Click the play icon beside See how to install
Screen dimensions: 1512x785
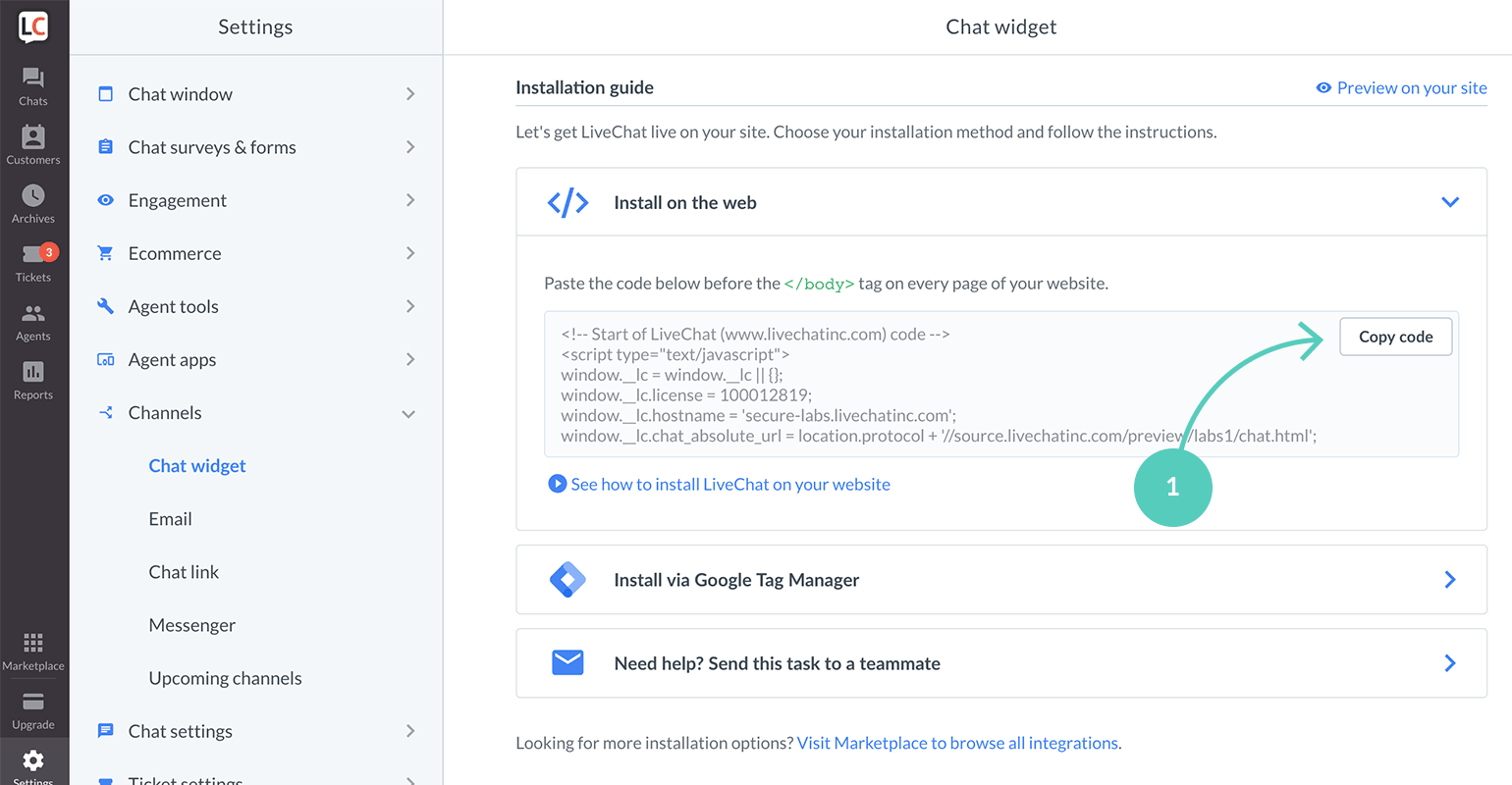[x=557, y=484]
